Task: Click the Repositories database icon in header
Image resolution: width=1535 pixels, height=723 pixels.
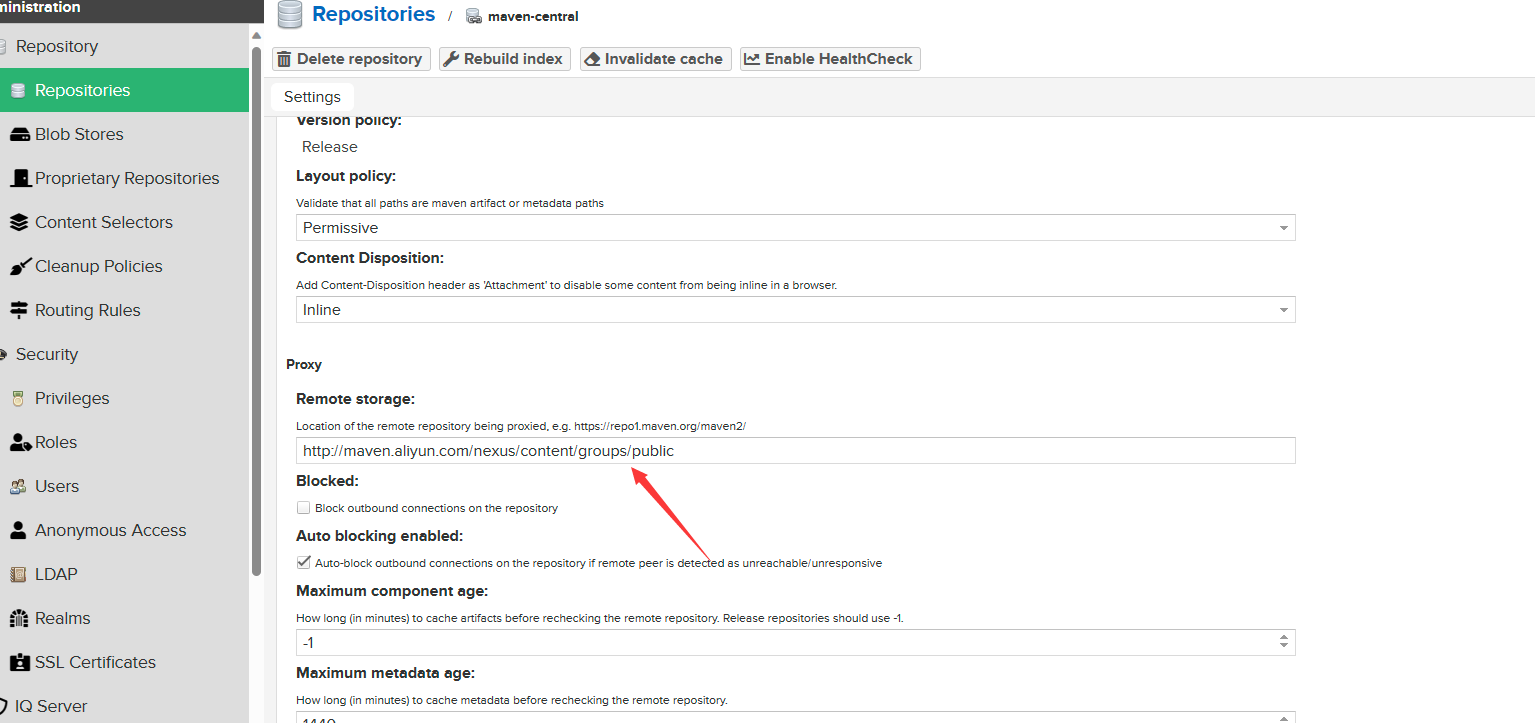Action: [290, 16]
